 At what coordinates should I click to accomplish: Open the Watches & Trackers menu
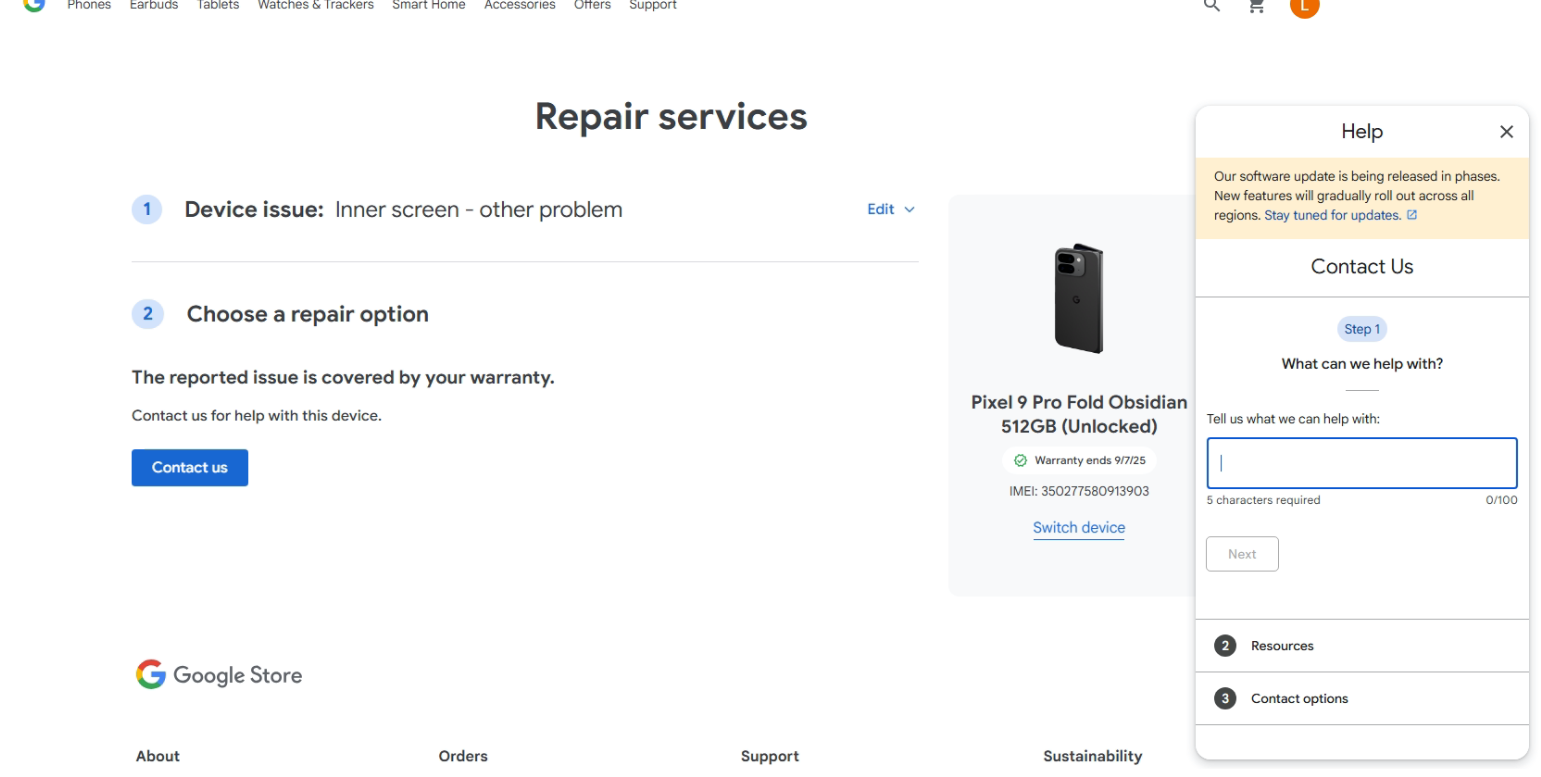316,5
